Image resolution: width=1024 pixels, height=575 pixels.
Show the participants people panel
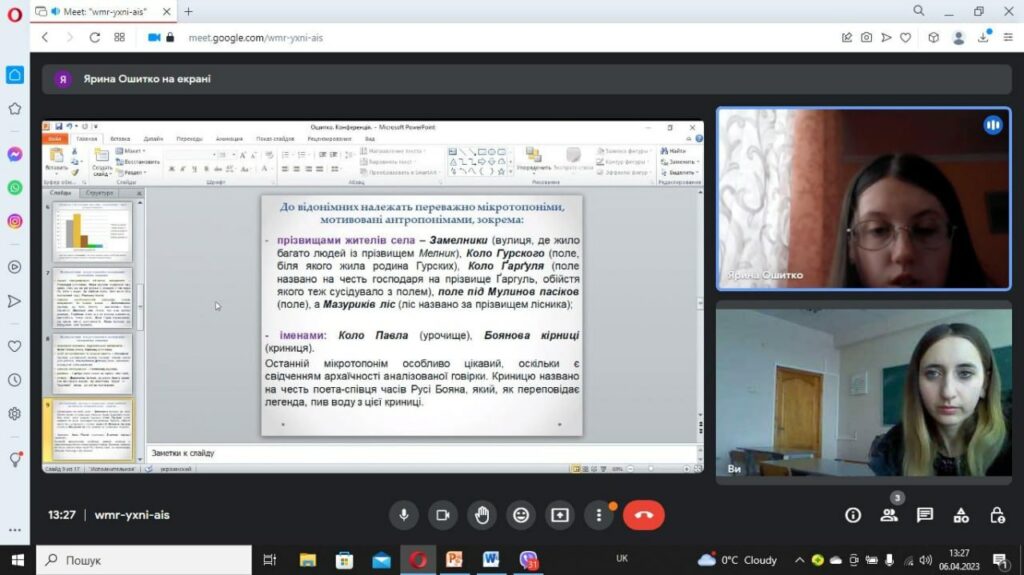click(x=889, y=515)
